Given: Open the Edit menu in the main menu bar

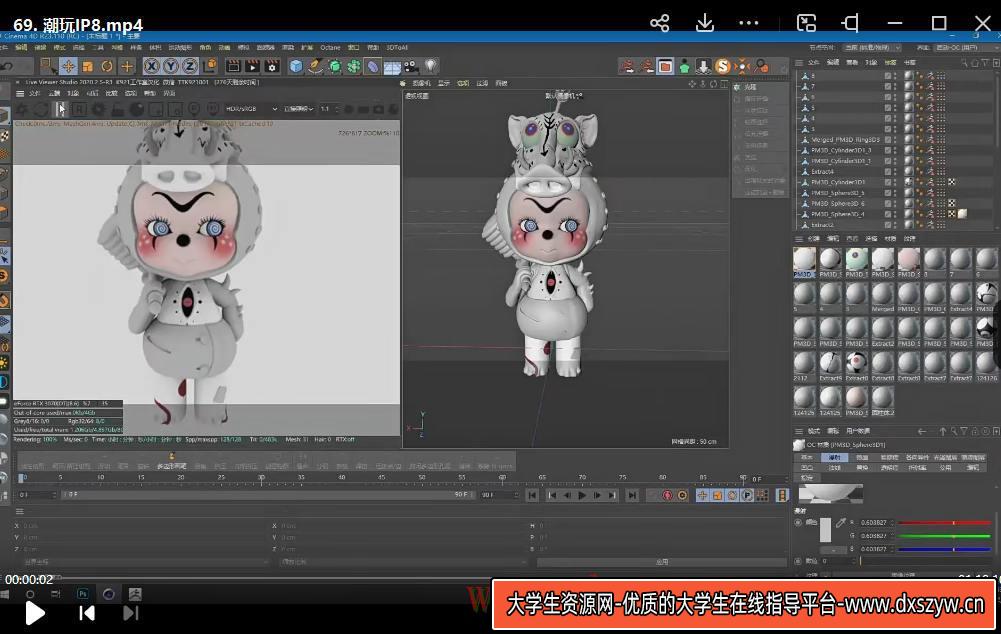Looking at the screenshot, I should [x=21, y=47].
